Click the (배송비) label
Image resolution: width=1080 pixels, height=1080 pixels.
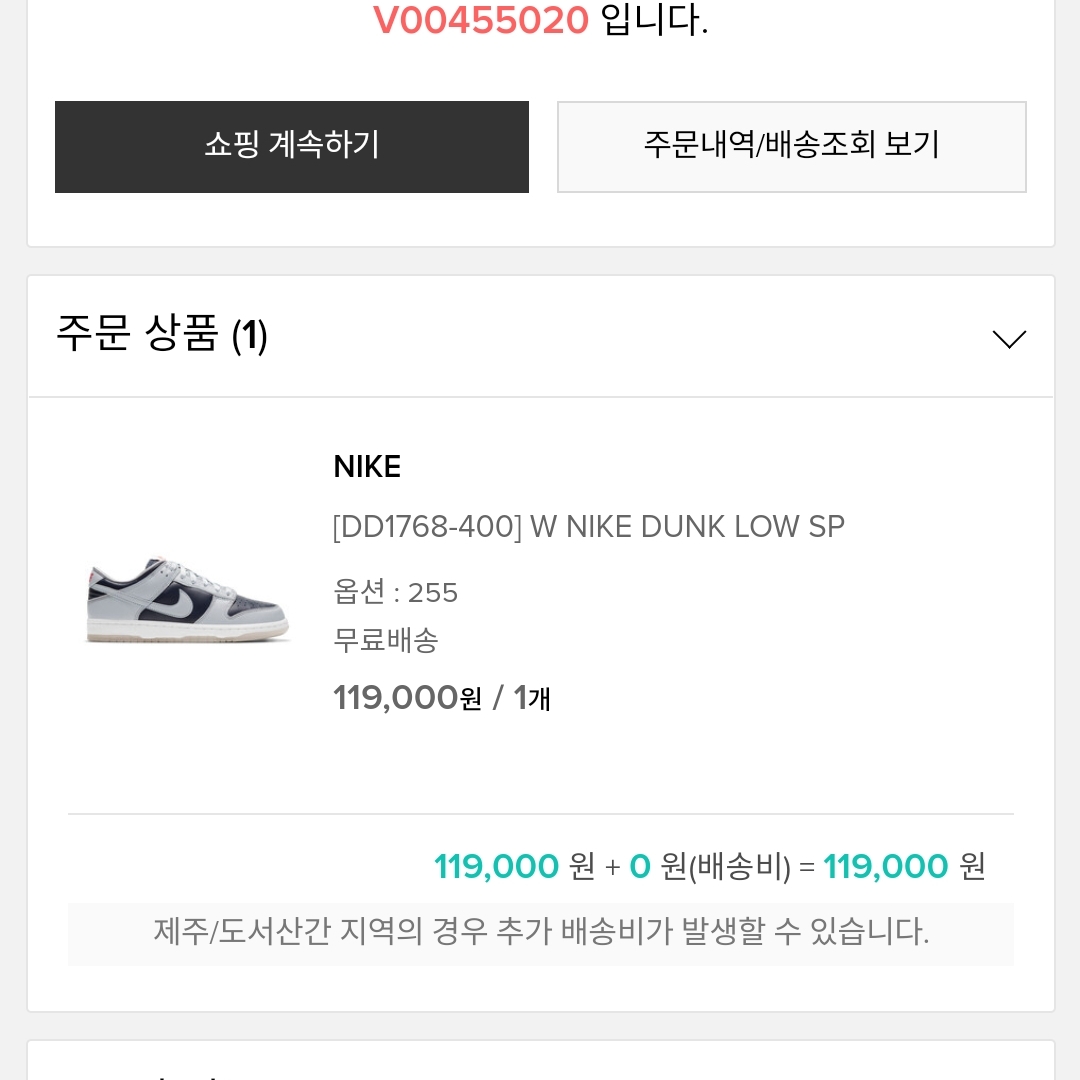click(739, 866)
